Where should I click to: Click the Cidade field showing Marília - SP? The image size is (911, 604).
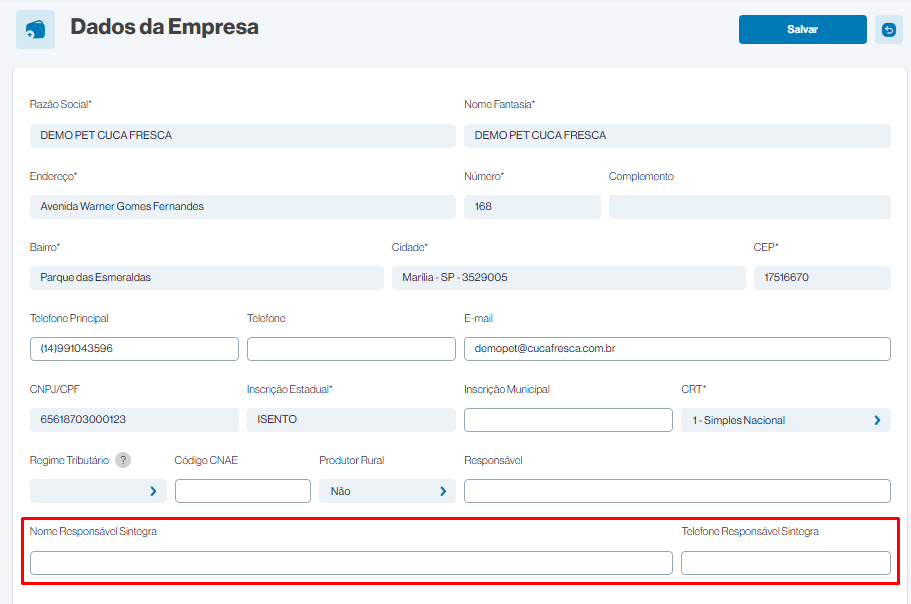click(569, 278)
